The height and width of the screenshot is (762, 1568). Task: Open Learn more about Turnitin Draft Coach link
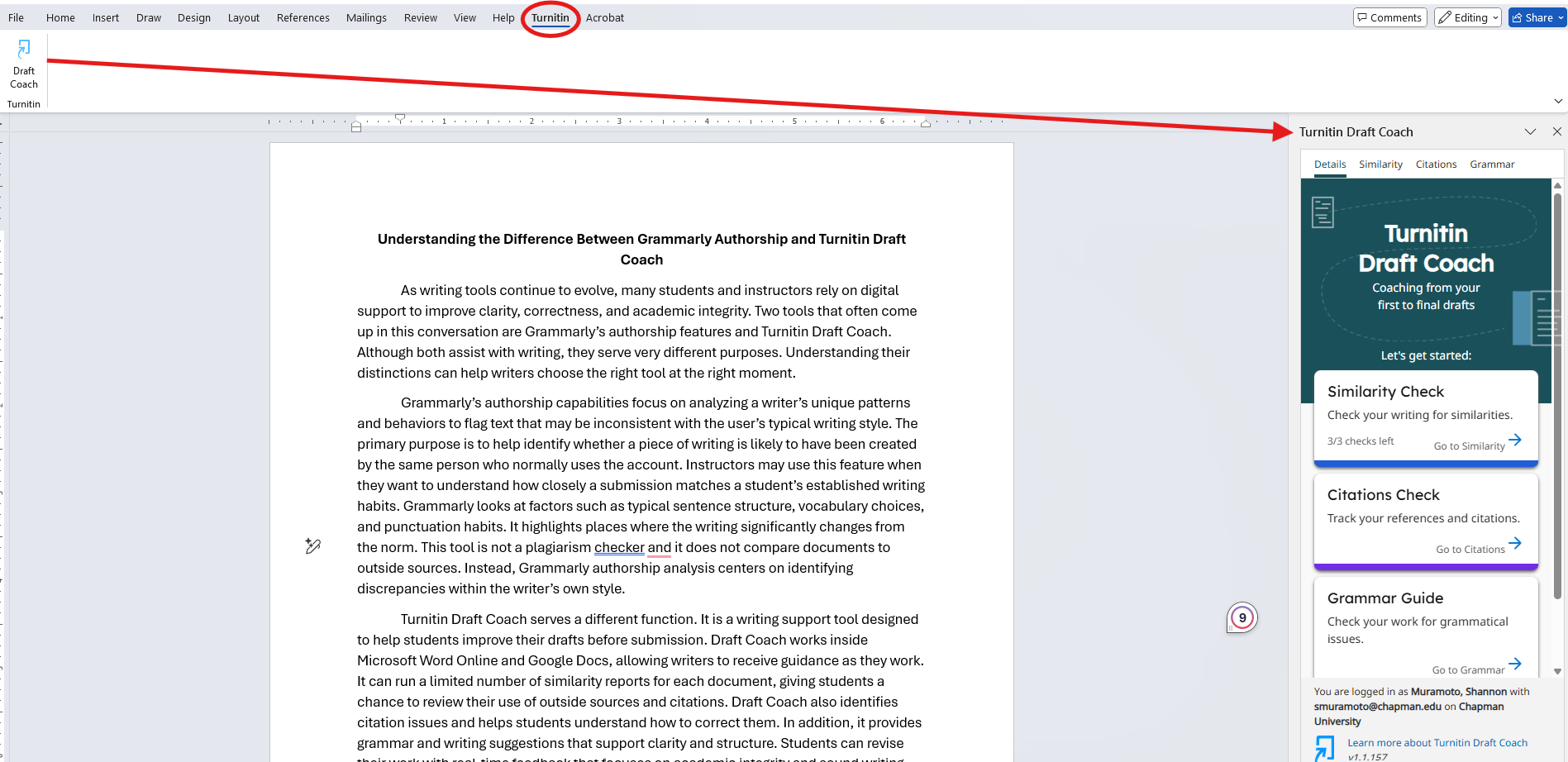1437,743
